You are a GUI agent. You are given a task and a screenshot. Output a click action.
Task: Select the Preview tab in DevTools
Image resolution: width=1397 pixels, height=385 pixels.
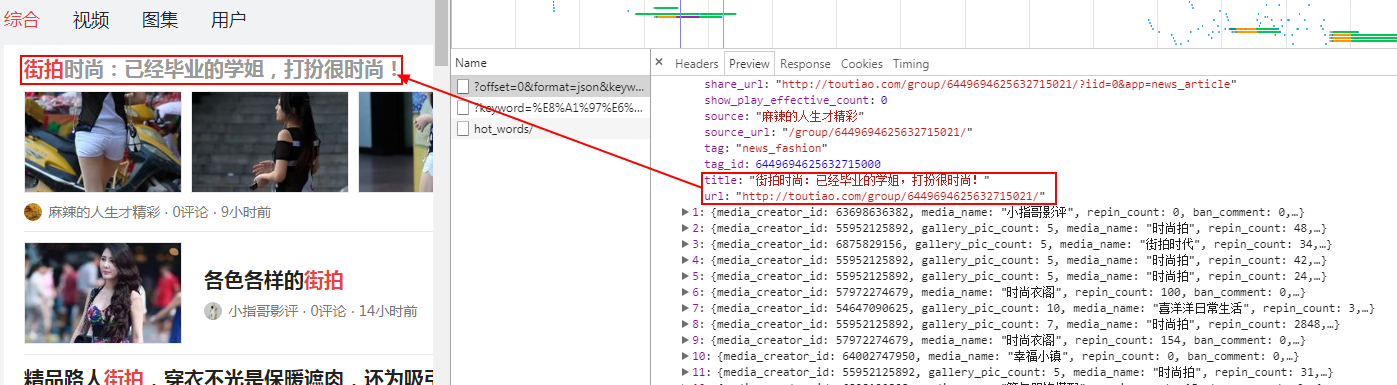(749, 63)
